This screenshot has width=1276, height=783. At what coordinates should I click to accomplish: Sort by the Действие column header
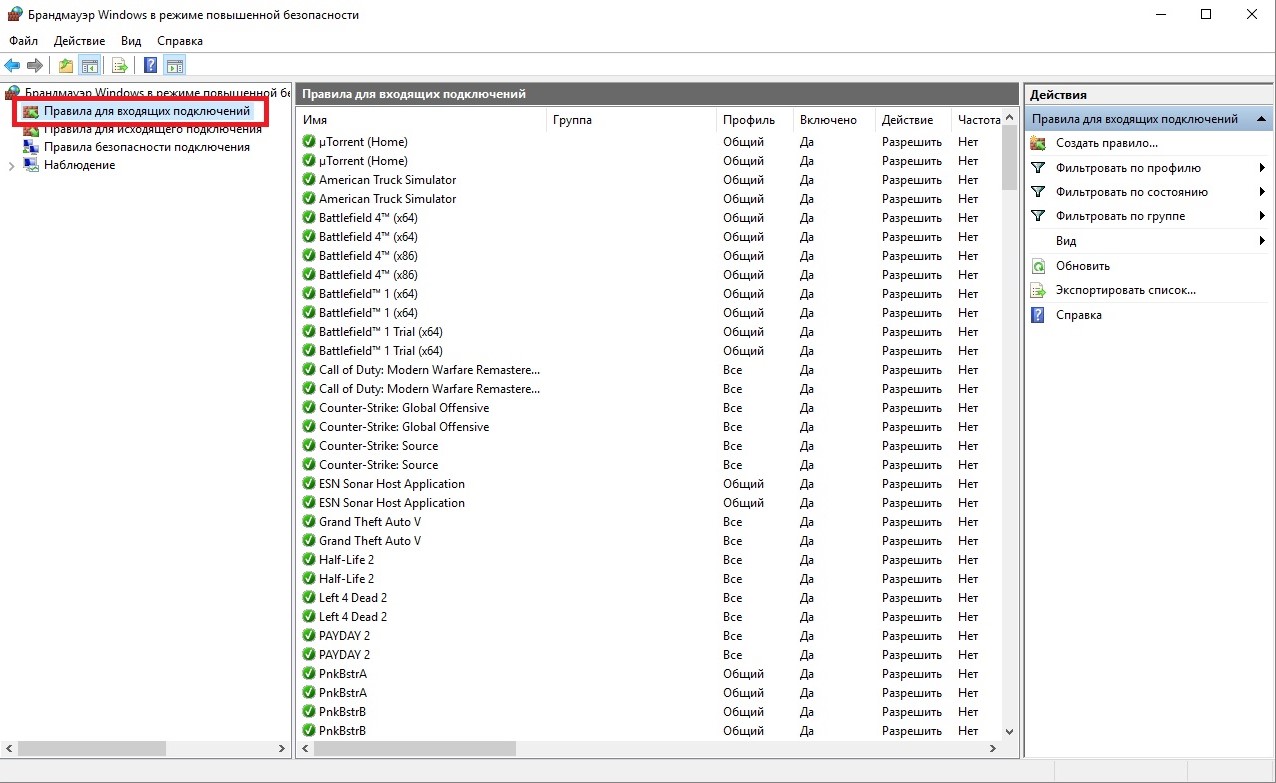(914, 120)
